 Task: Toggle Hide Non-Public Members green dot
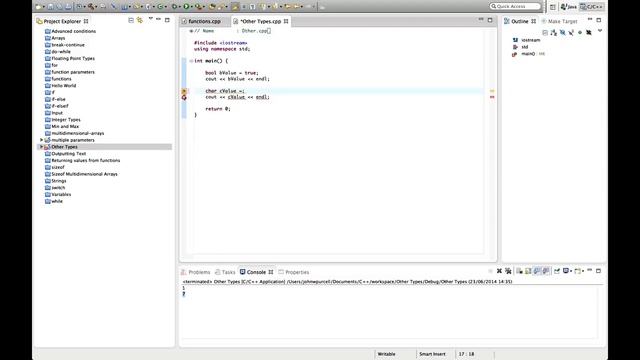(580, 32)
